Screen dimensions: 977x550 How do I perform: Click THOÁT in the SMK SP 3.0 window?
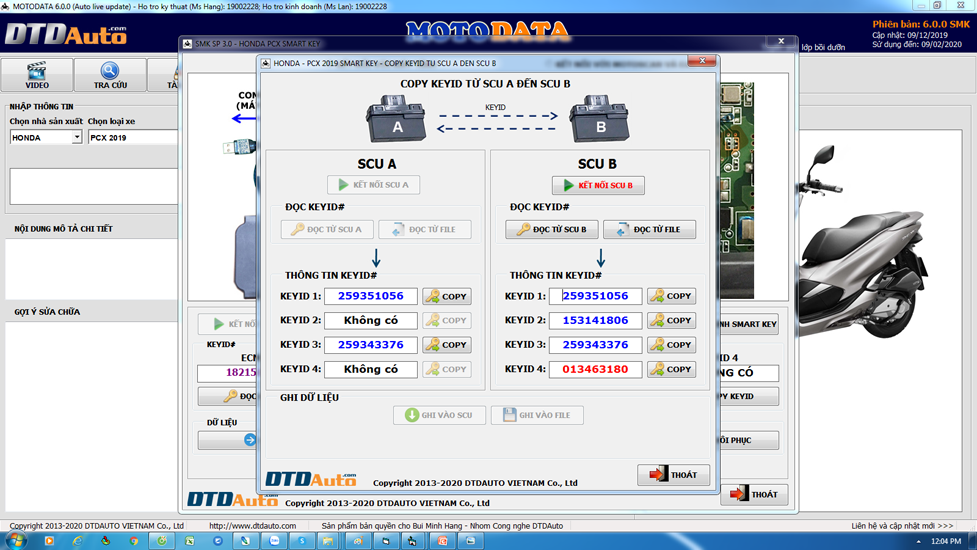755,495
